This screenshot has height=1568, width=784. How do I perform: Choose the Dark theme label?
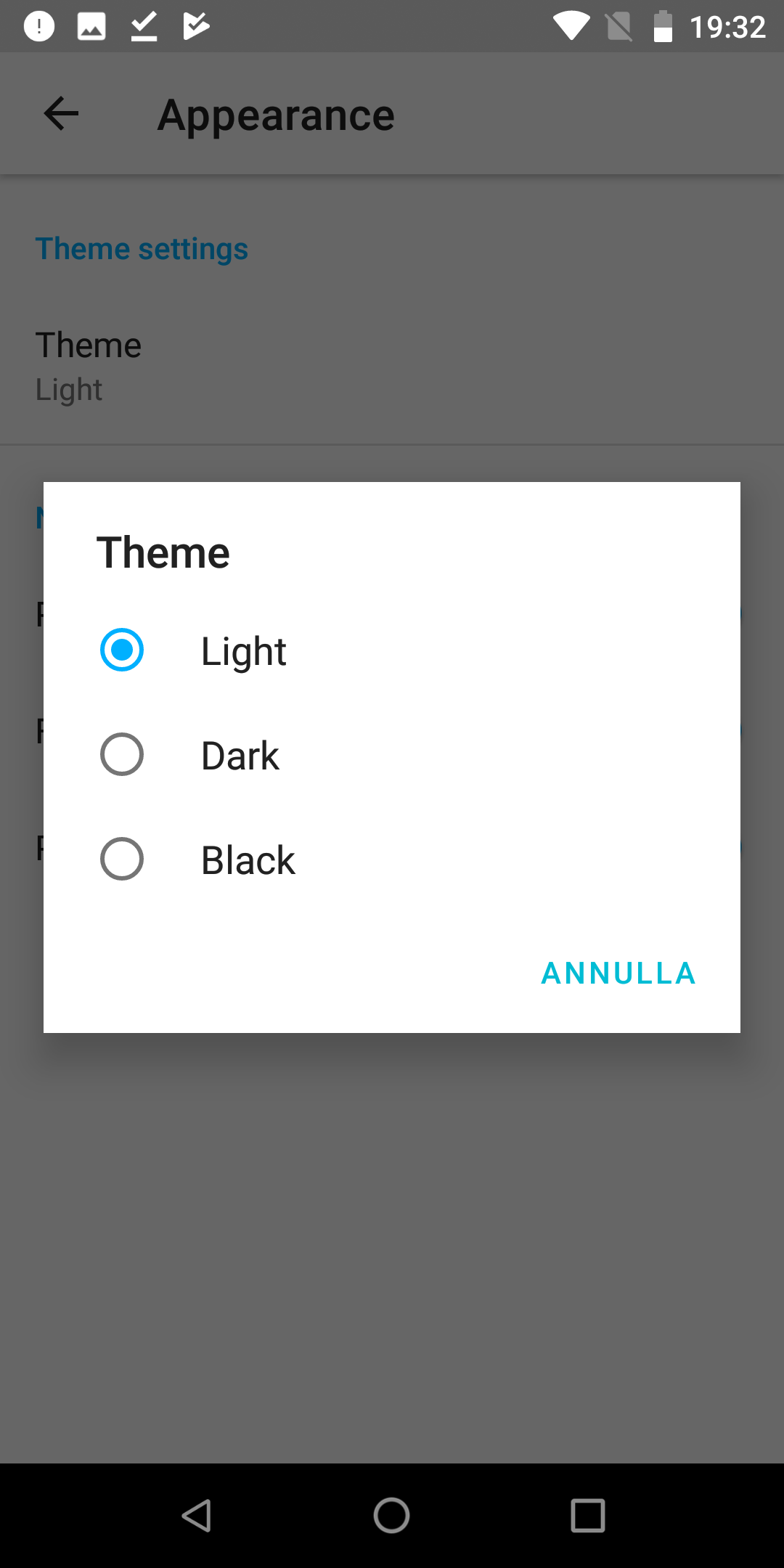(x=240, y=756)
